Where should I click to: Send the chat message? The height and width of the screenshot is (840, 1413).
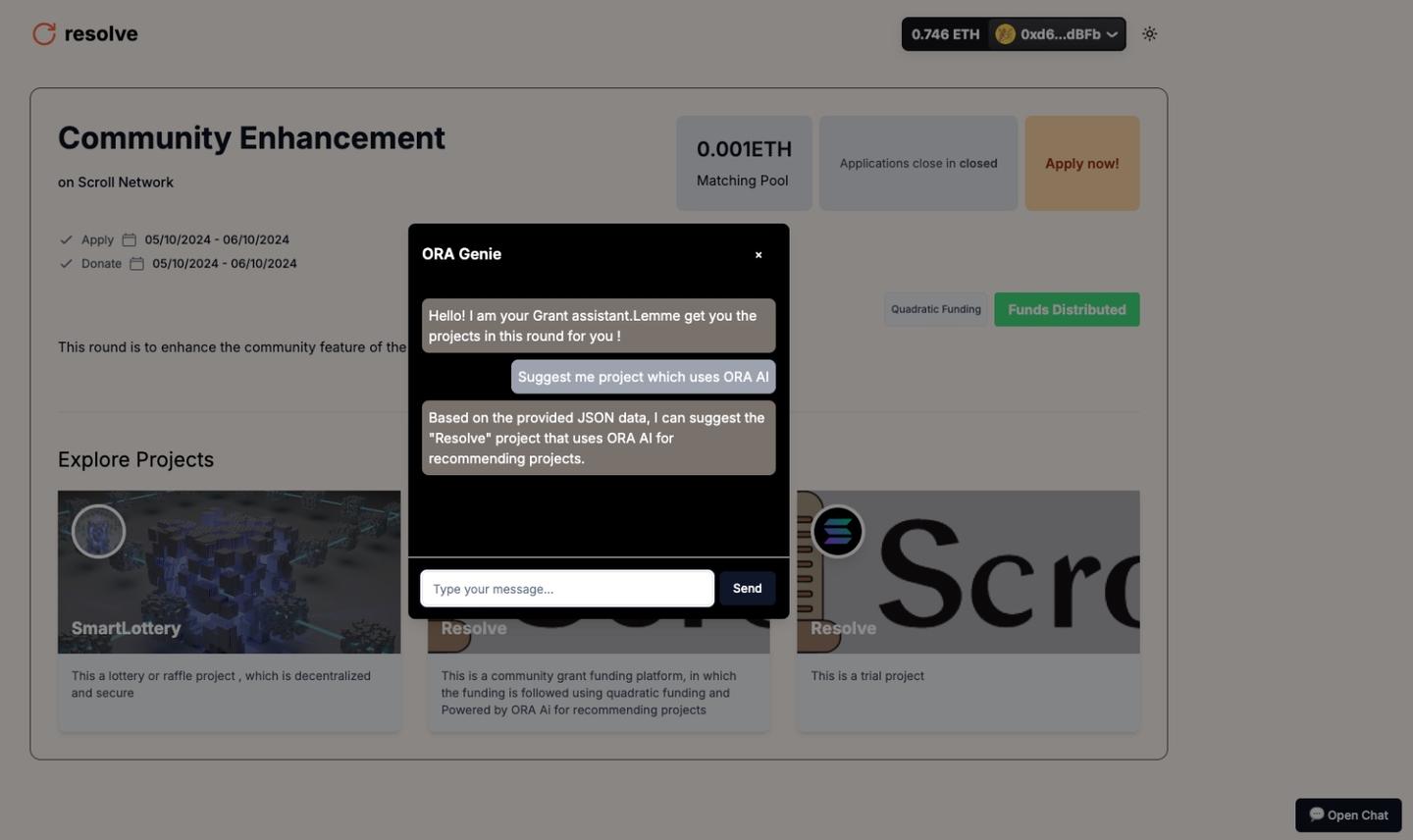pos(748,589)
